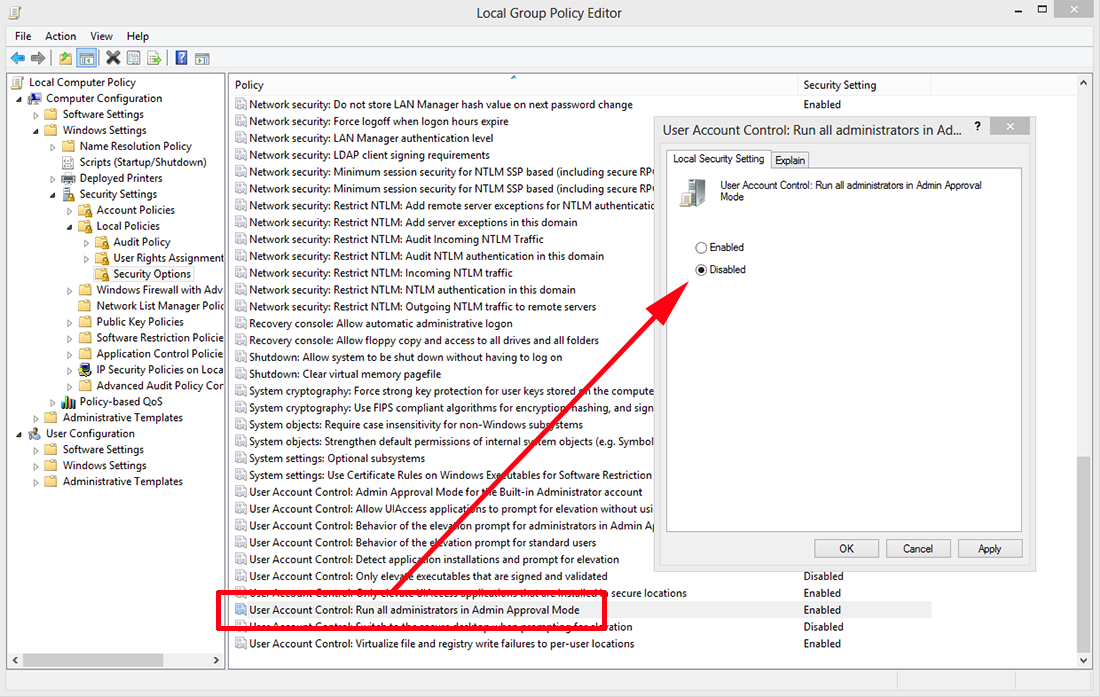Click the Up one level folder icon

click(x=65, y=58)
